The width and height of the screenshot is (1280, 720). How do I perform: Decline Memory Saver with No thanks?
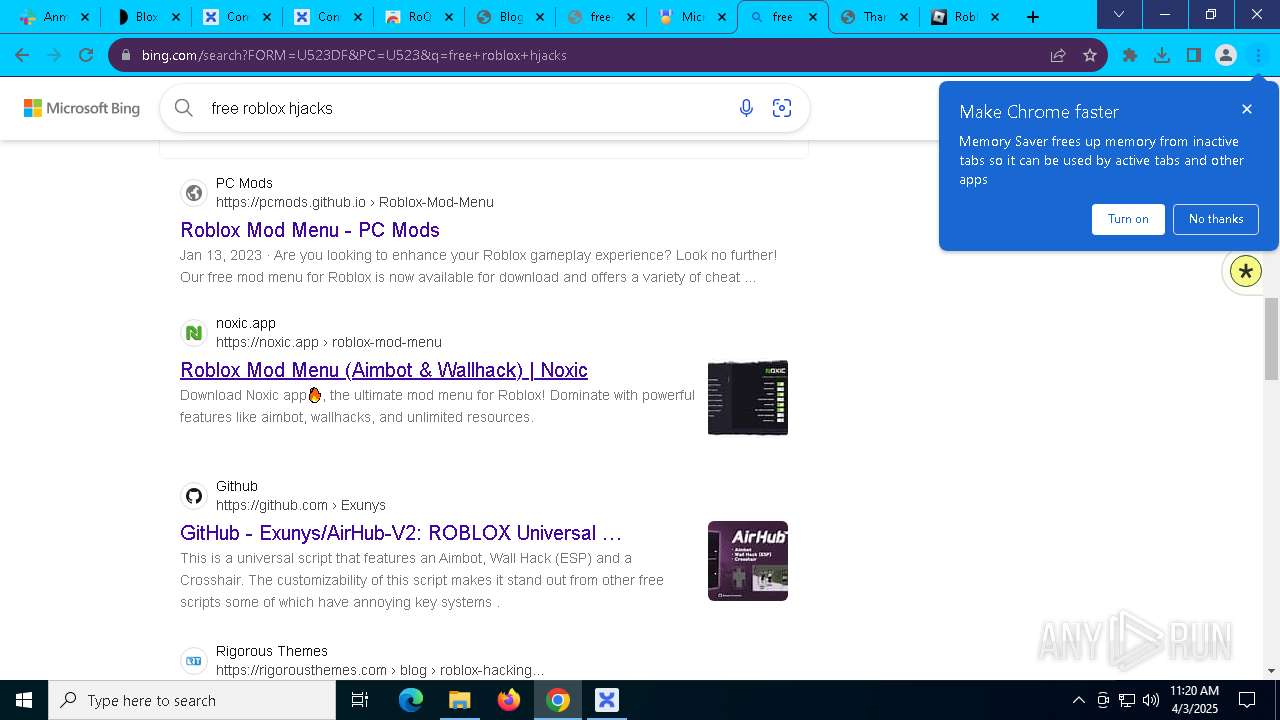point(1216,219)
